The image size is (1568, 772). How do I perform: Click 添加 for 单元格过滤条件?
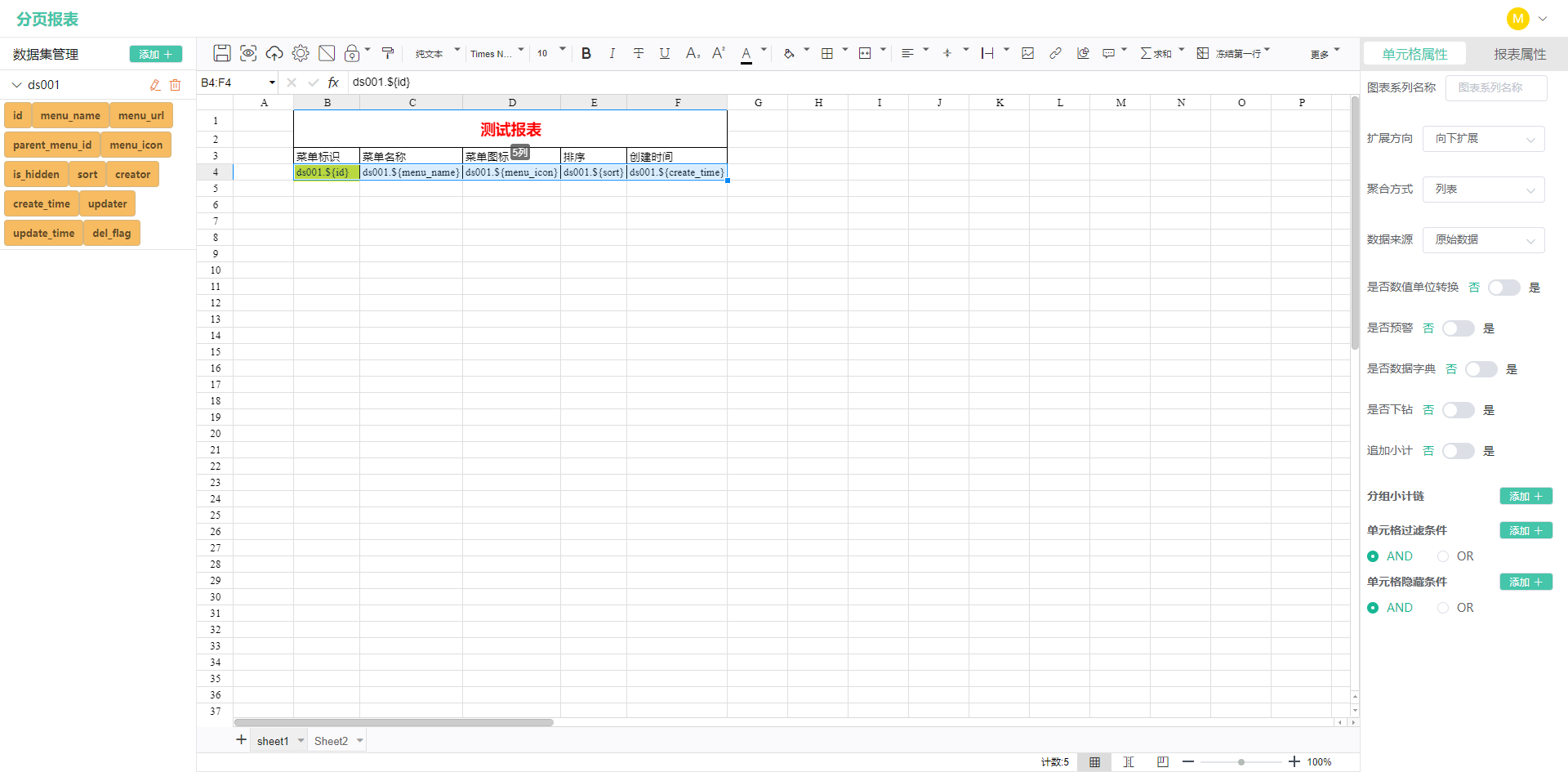[x=1526, y=531]
